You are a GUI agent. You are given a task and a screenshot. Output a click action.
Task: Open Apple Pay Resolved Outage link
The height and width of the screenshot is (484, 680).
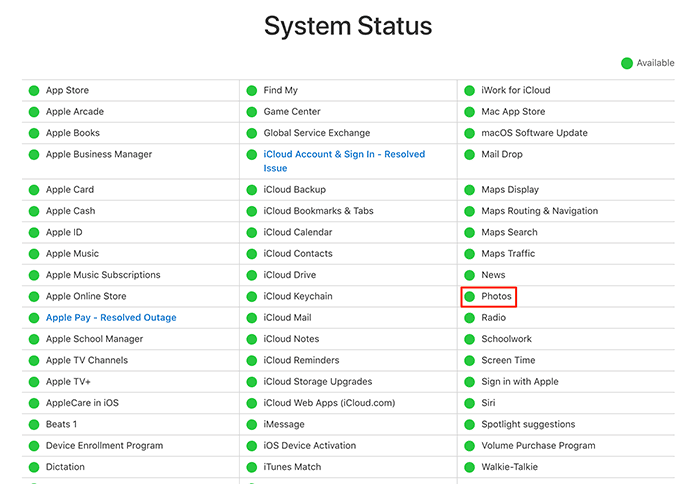pyautogui.click(x=111, y=317)
